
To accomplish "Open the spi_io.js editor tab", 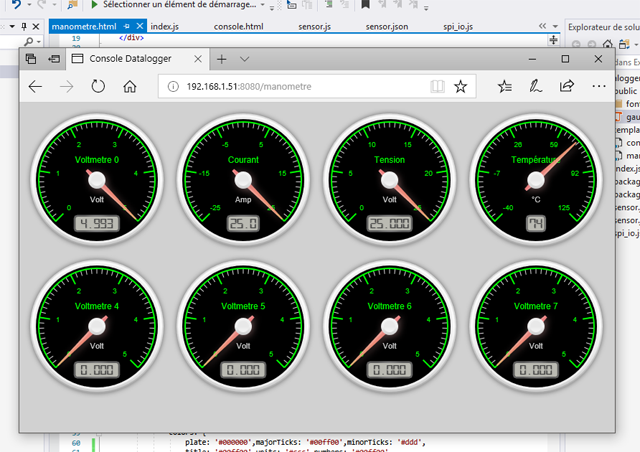I will click(x=458, y=27).
